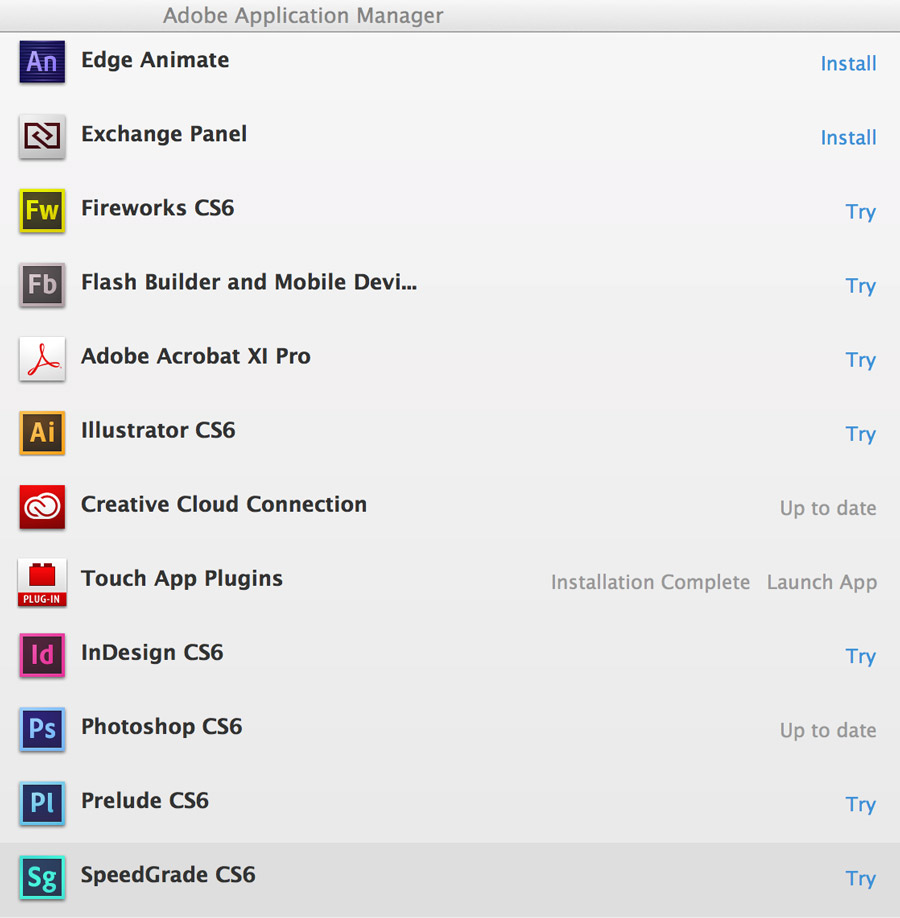
Task: Select the InDesign CS6 name text
Action: (x=152, y=653)
